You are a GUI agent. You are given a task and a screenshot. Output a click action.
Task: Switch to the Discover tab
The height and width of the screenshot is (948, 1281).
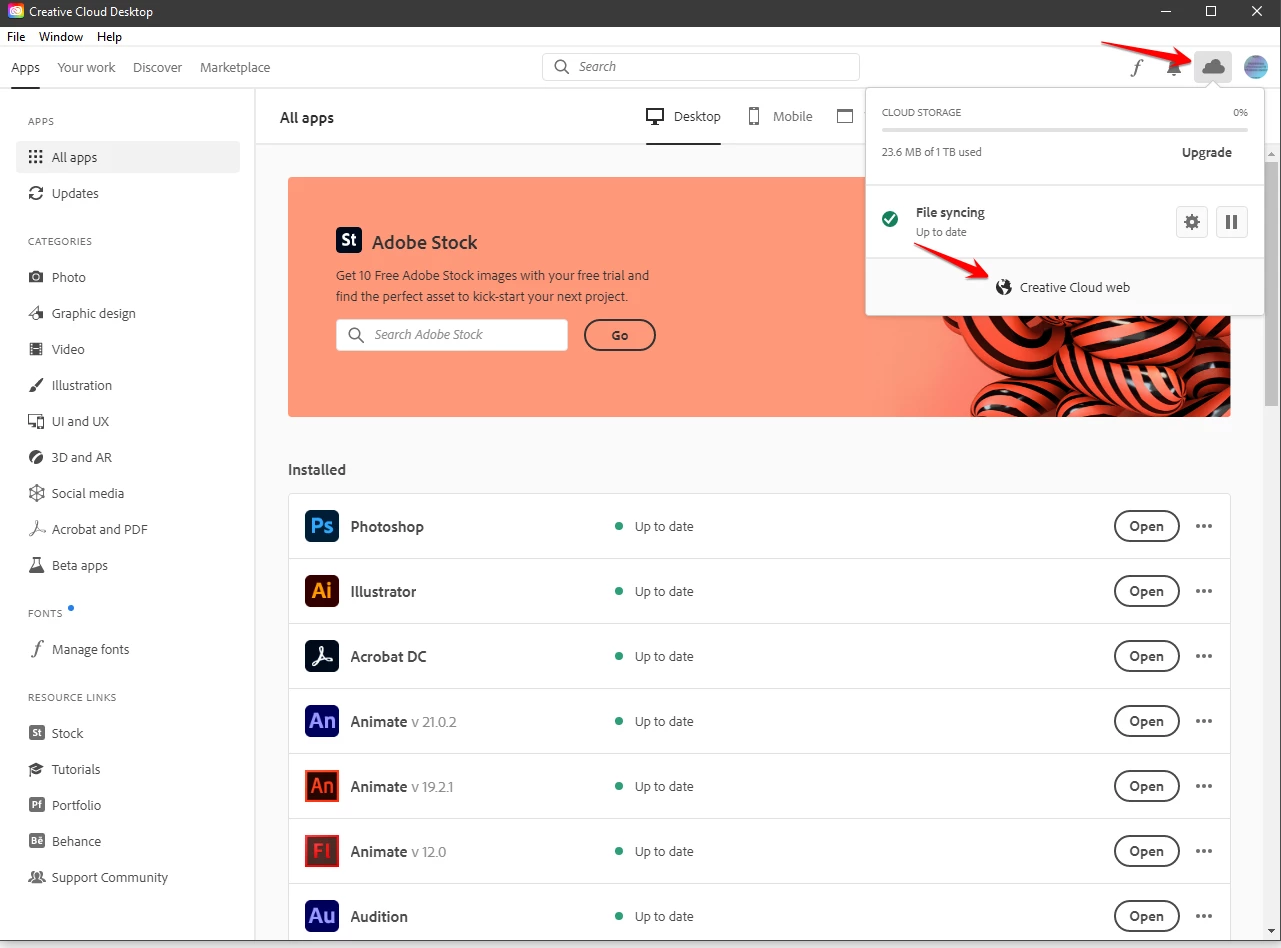click(158, 68)
